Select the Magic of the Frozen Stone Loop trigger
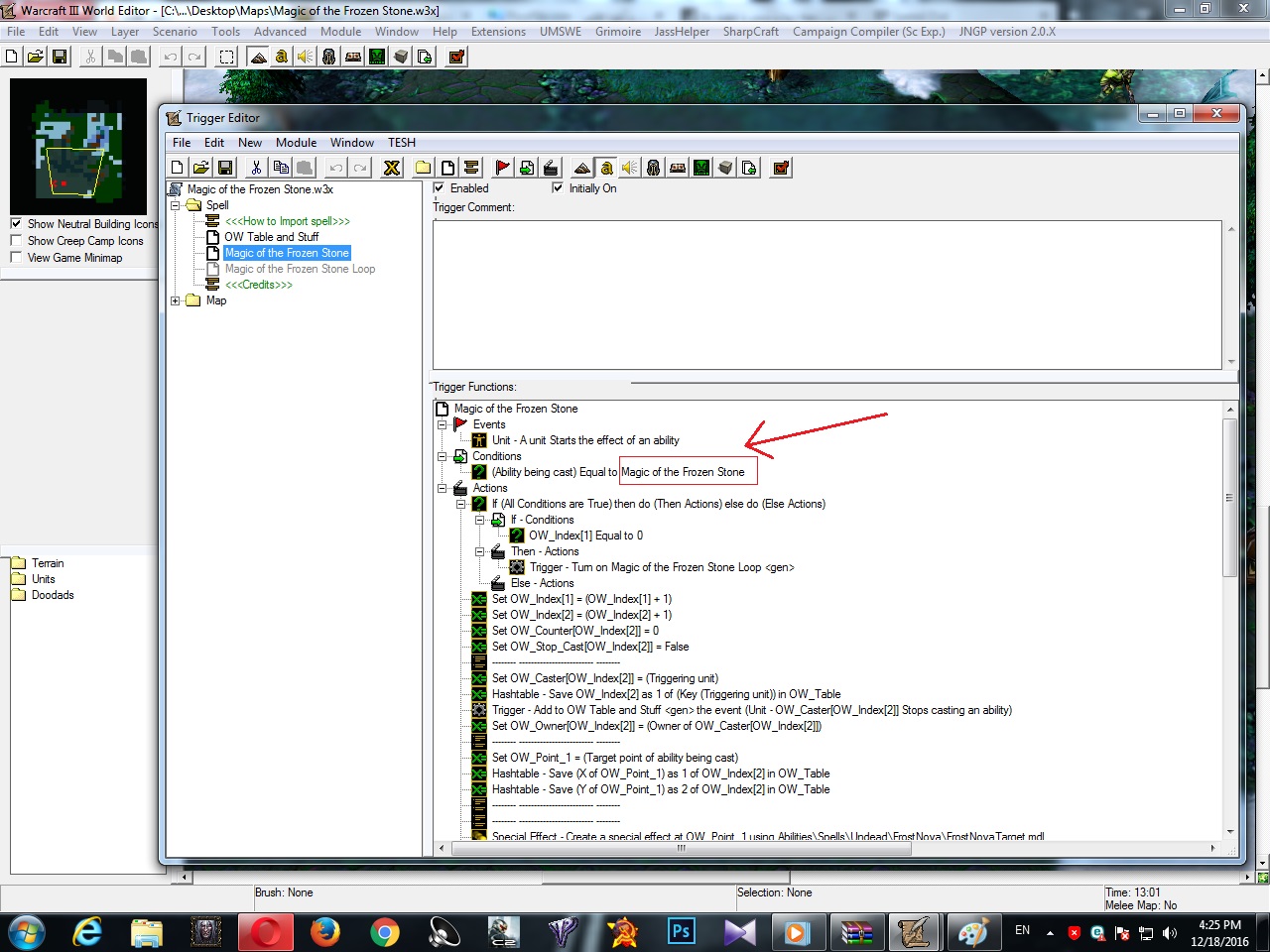 click(x=300, y=269)
